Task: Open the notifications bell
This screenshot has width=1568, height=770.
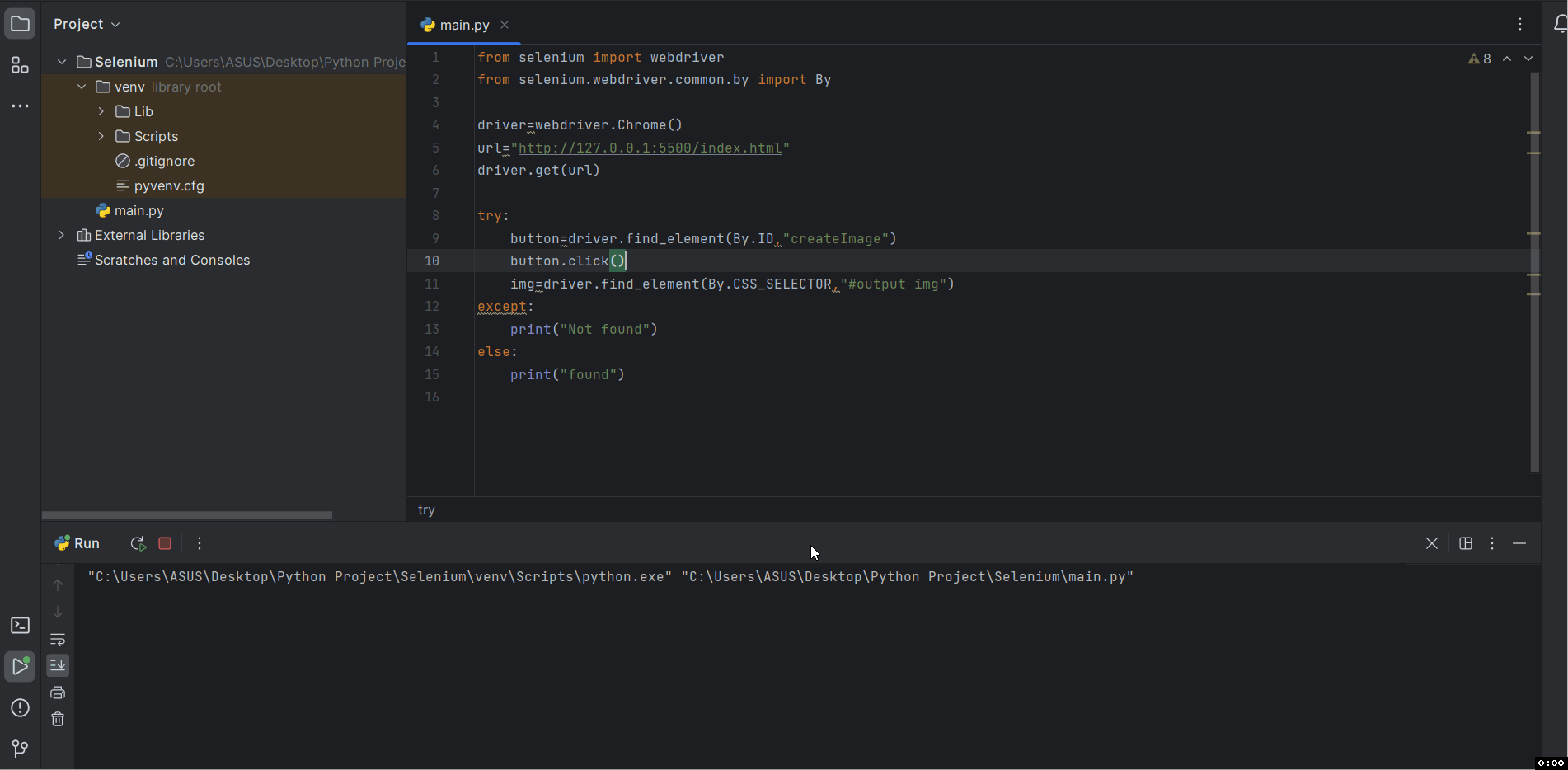Action: pyautogui.click(x=1558, y=25)
